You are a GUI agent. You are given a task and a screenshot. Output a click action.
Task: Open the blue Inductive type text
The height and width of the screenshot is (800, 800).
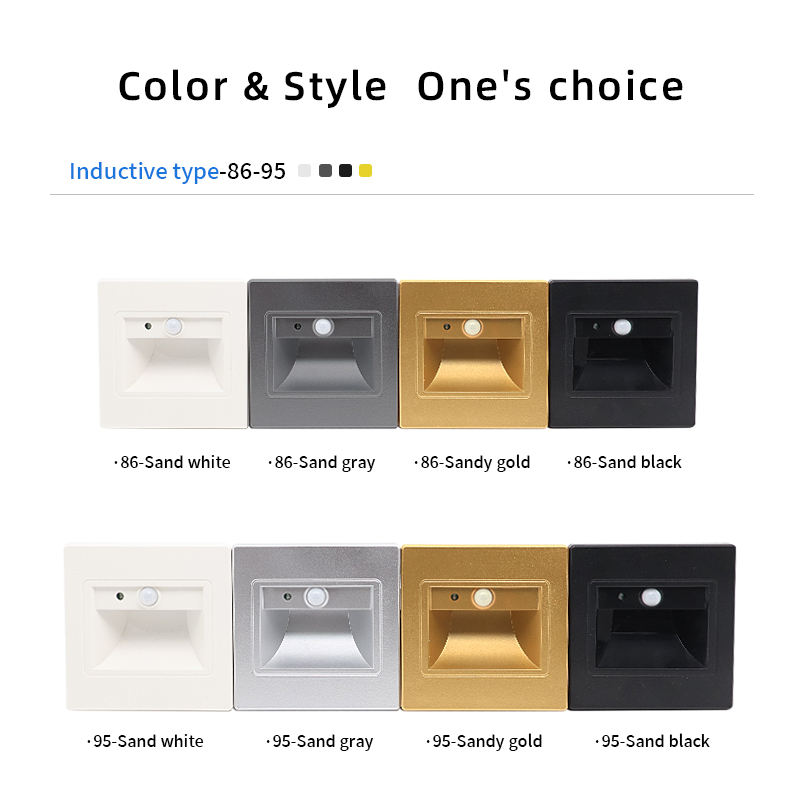tap(144, 171)
